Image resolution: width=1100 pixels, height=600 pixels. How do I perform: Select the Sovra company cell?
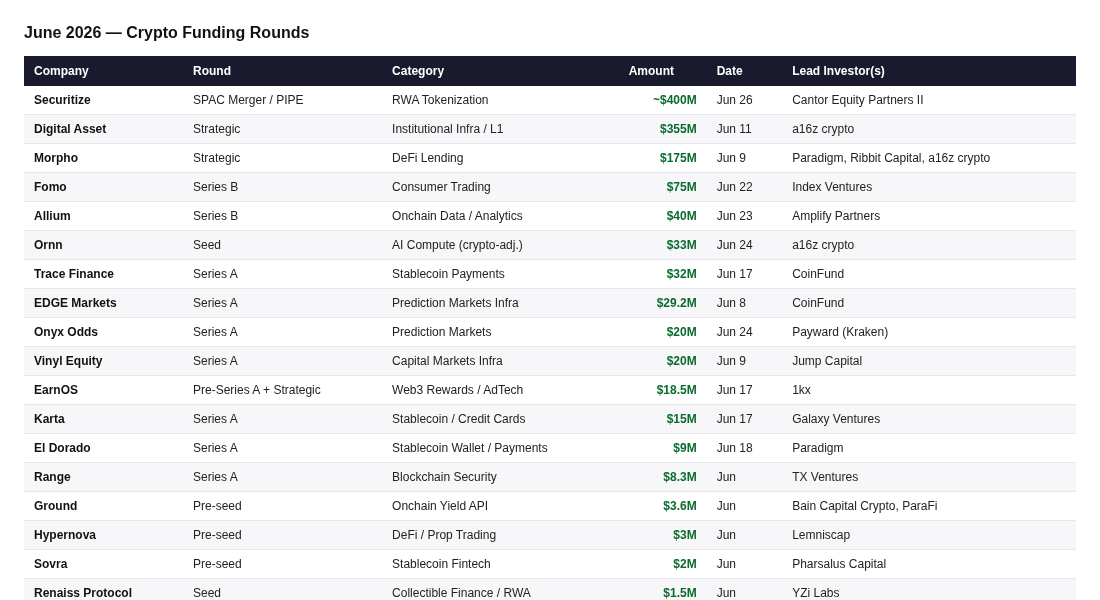click(51, 564)
